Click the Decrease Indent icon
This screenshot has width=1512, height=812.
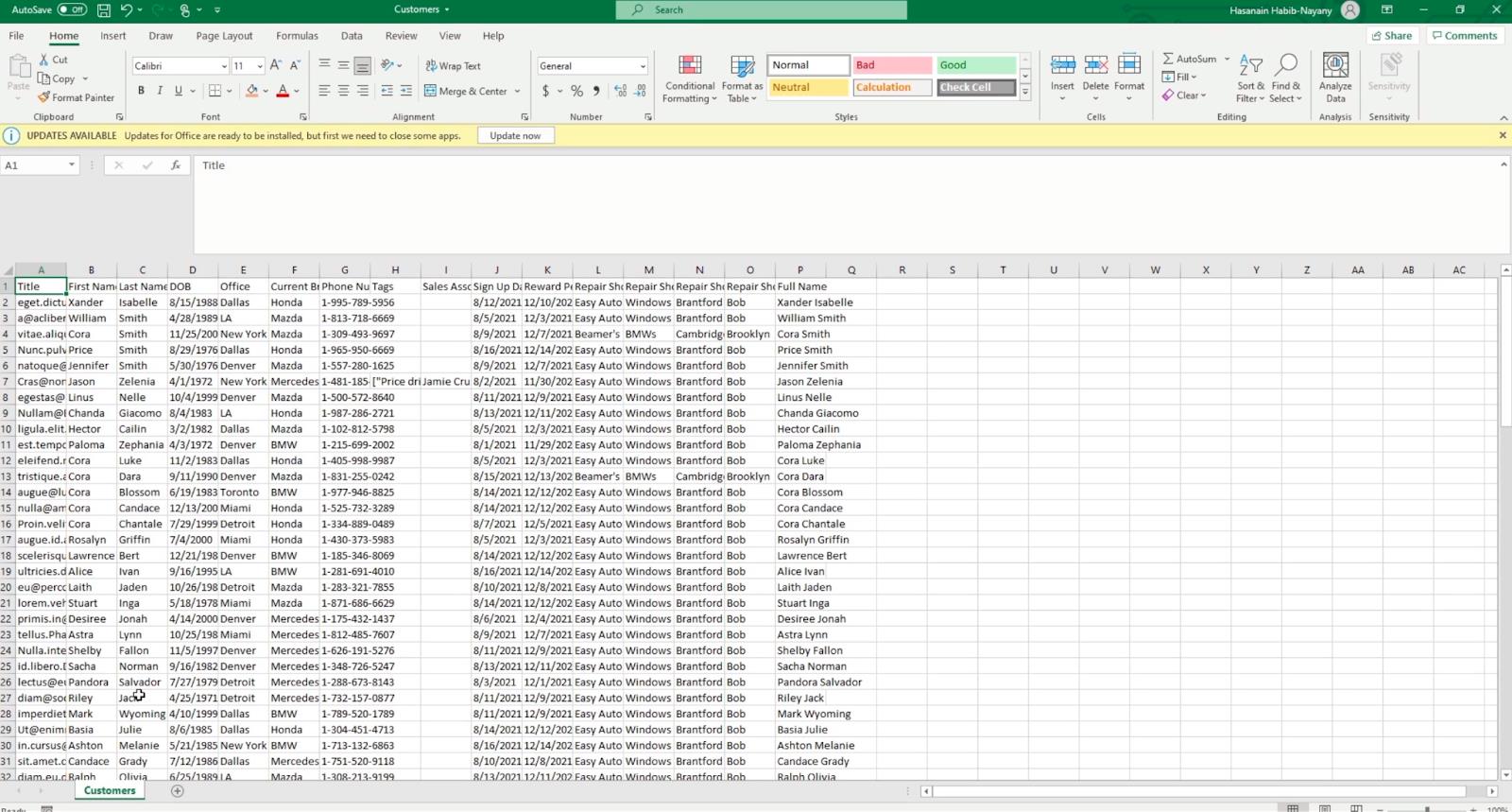pos(387,91)
